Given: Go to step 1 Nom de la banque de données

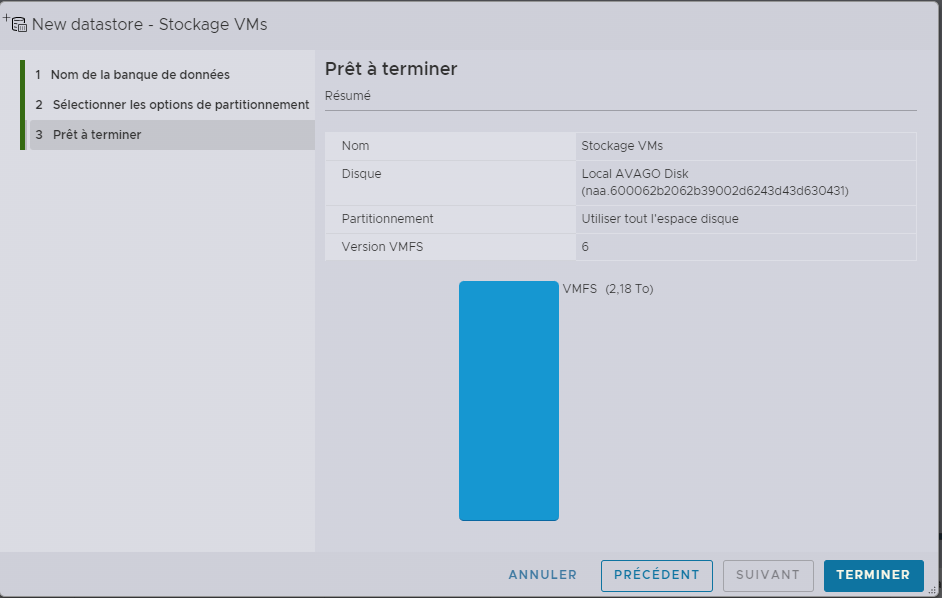Looking at the screenshot, I should point(140,75).
